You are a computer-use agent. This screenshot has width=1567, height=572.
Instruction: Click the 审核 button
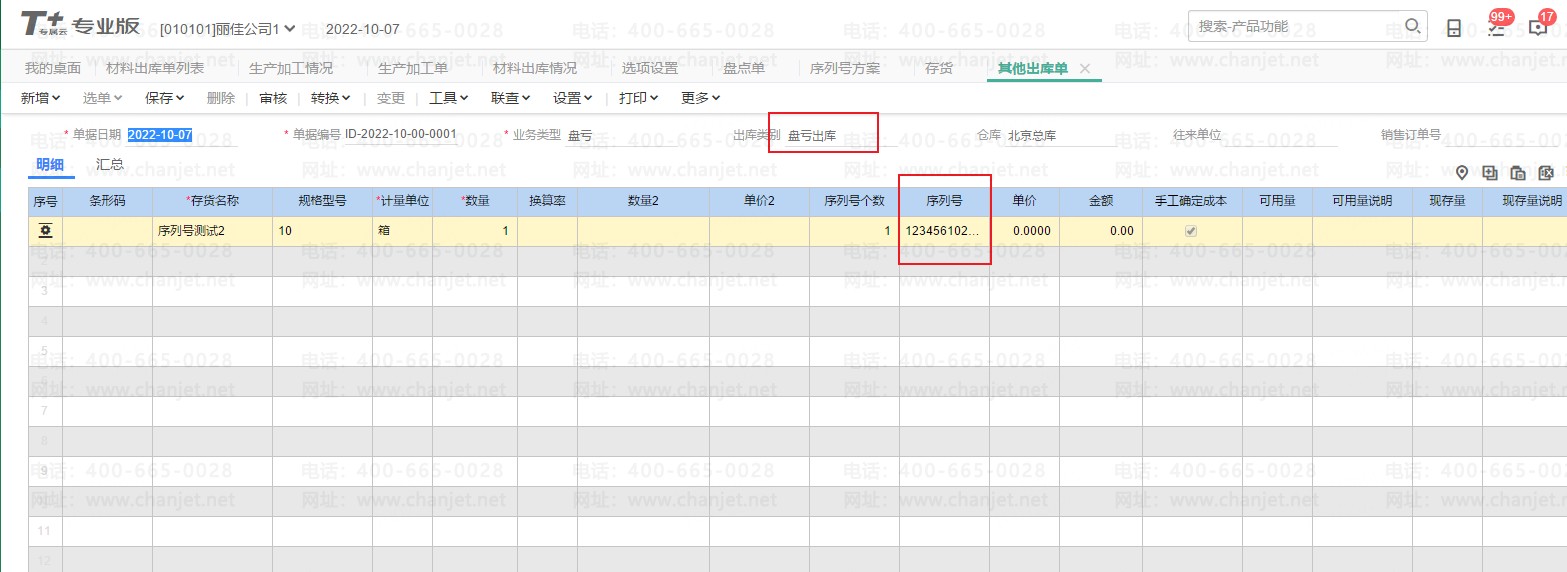click(273, 98)
